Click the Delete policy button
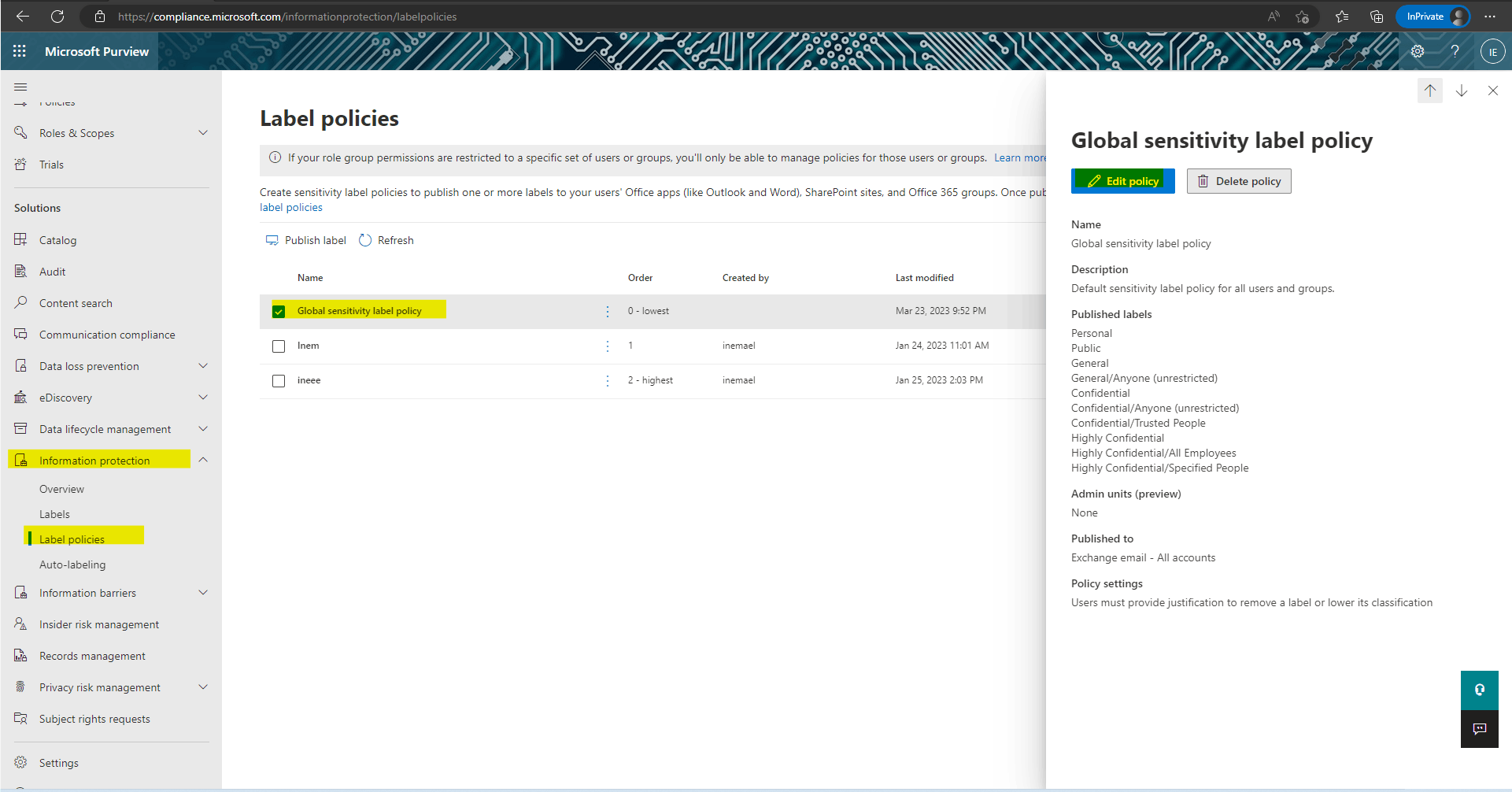1512x792 pixels. 1239,181
